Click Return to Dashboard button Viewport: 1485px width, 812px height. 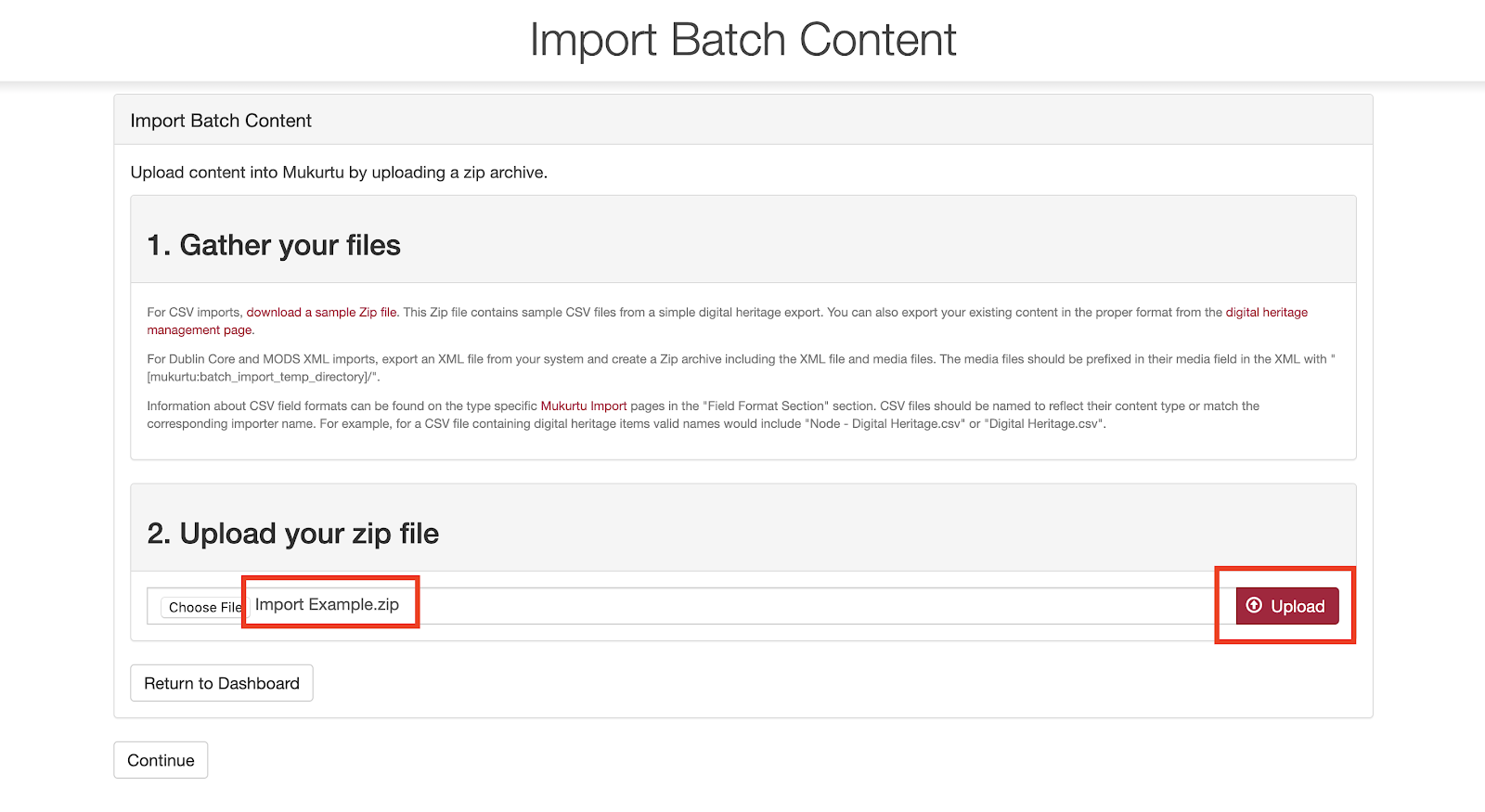point(222,683)
